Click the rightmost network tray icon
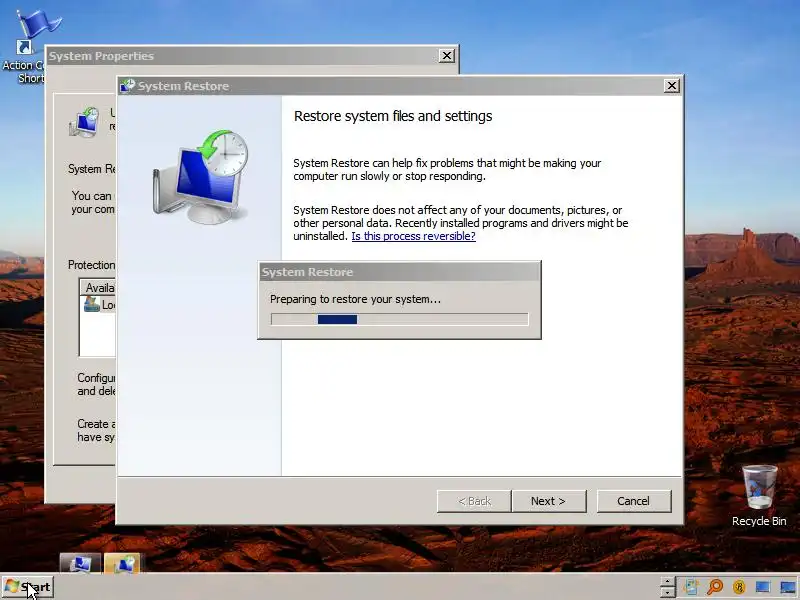 (788, 587)
